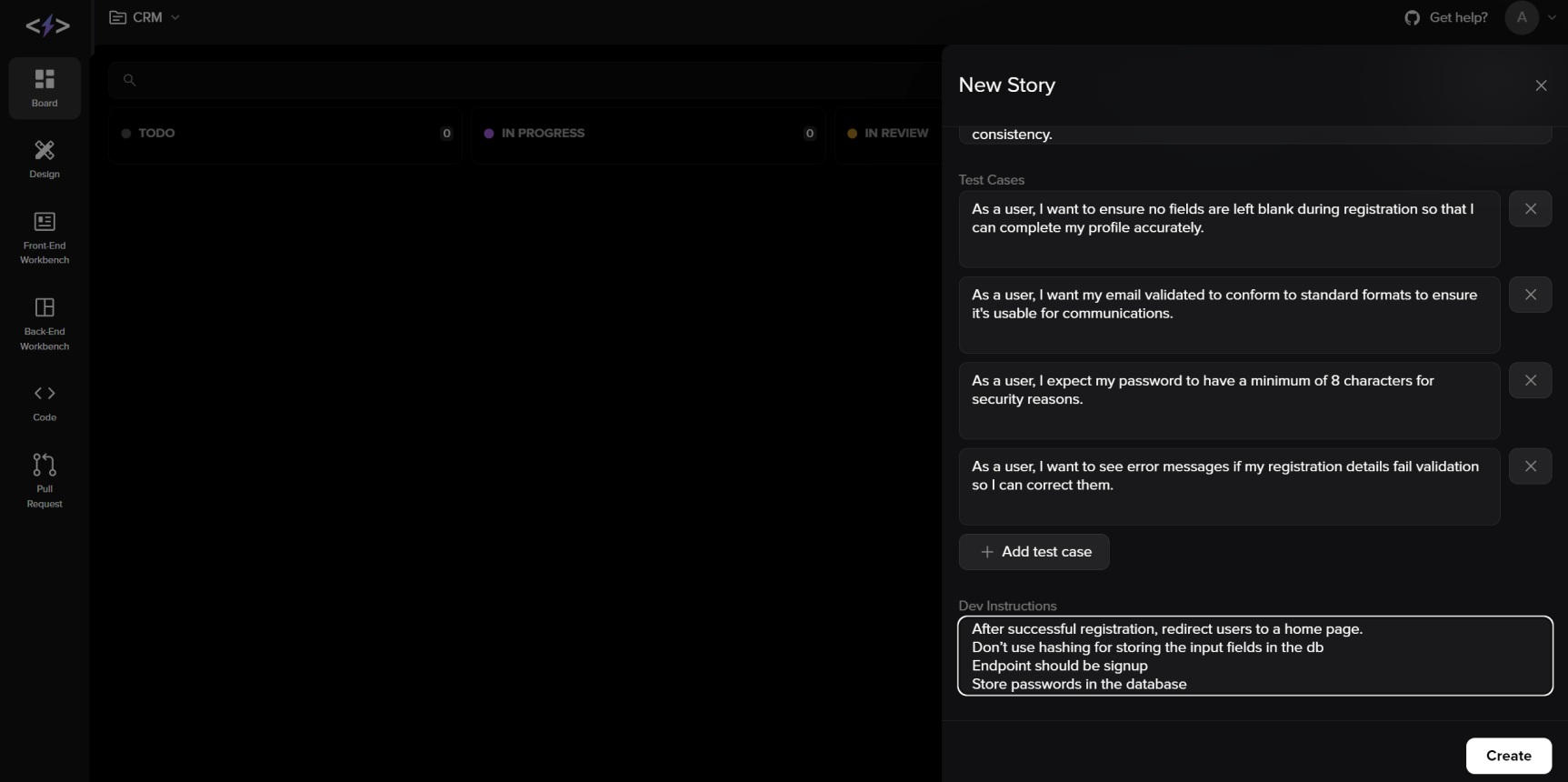The image size is (1568, 782).
Task: Remove the error messages test case
Action: pos(1530,466)
